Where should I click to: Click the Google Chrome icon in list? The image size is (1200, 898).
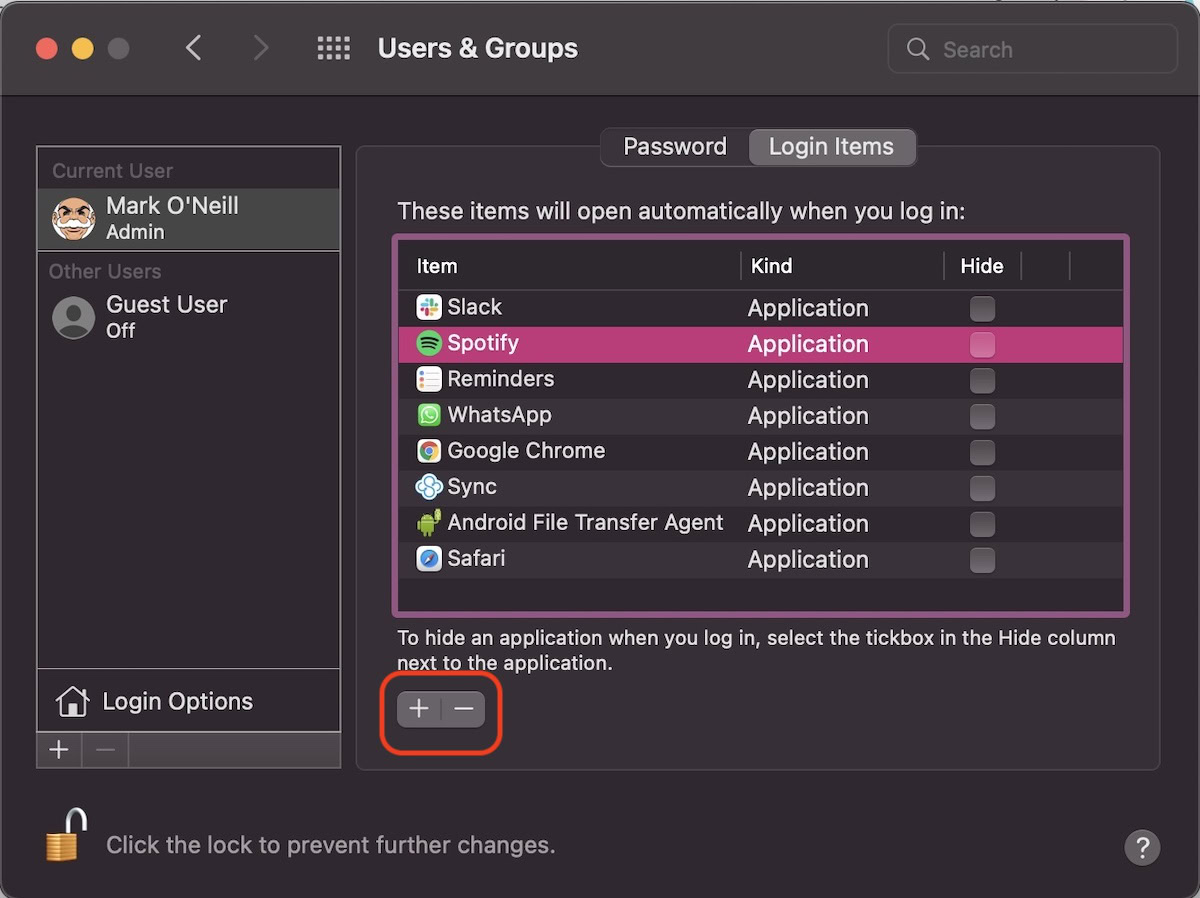429,451
